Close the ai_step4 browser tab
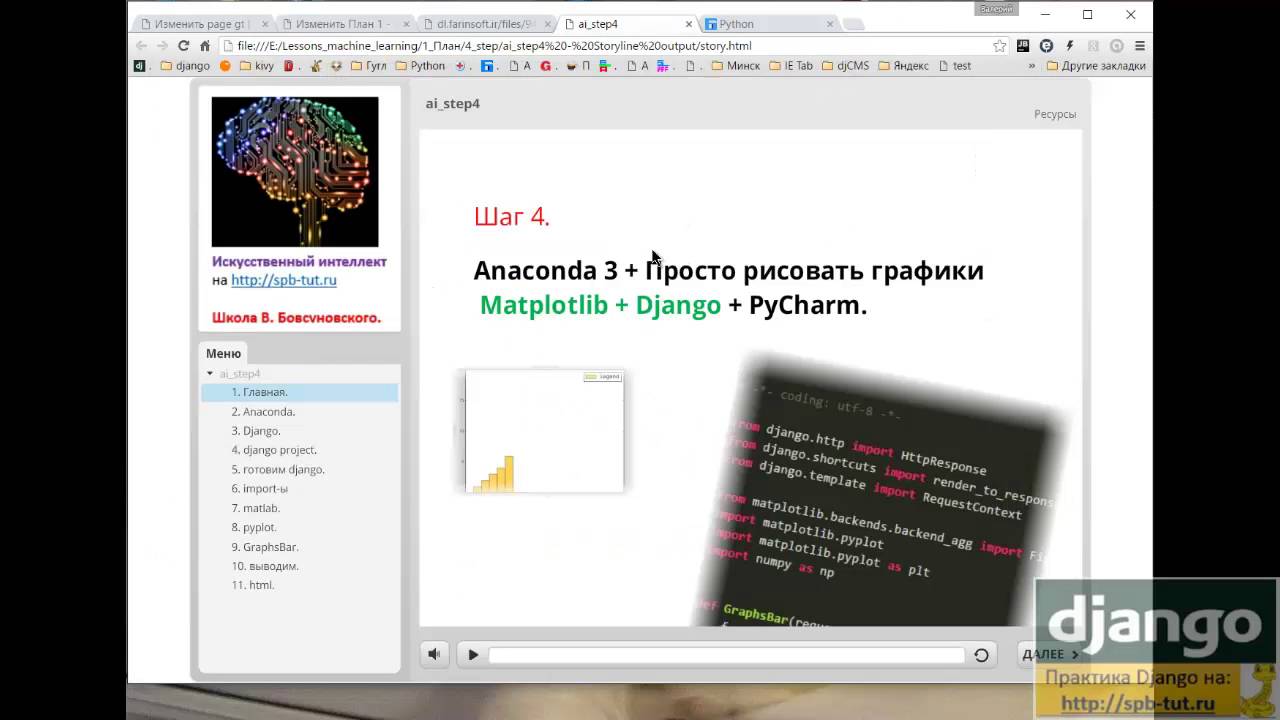 (x=689, y=24)
